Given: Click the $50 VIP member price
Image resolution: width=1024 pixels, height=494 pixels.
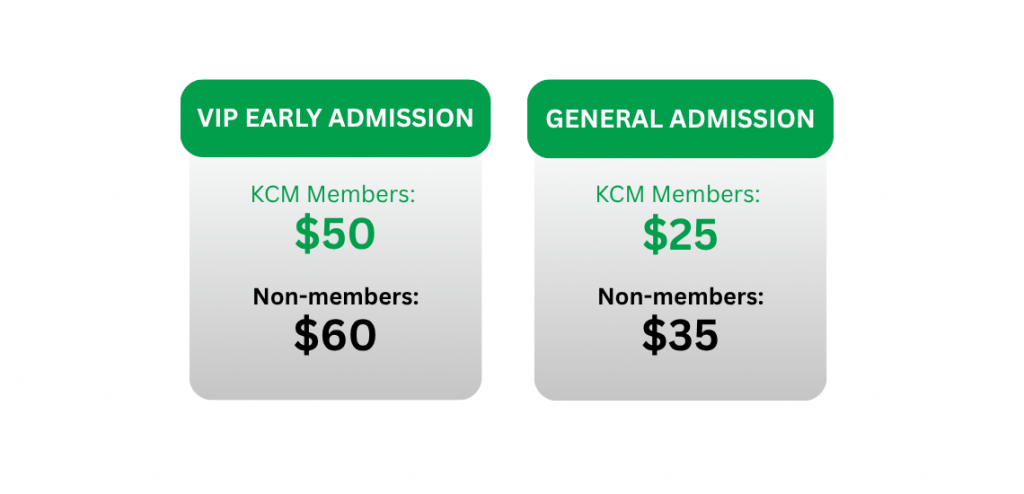Looking at the screenshot, I should [x=335, y=232].
